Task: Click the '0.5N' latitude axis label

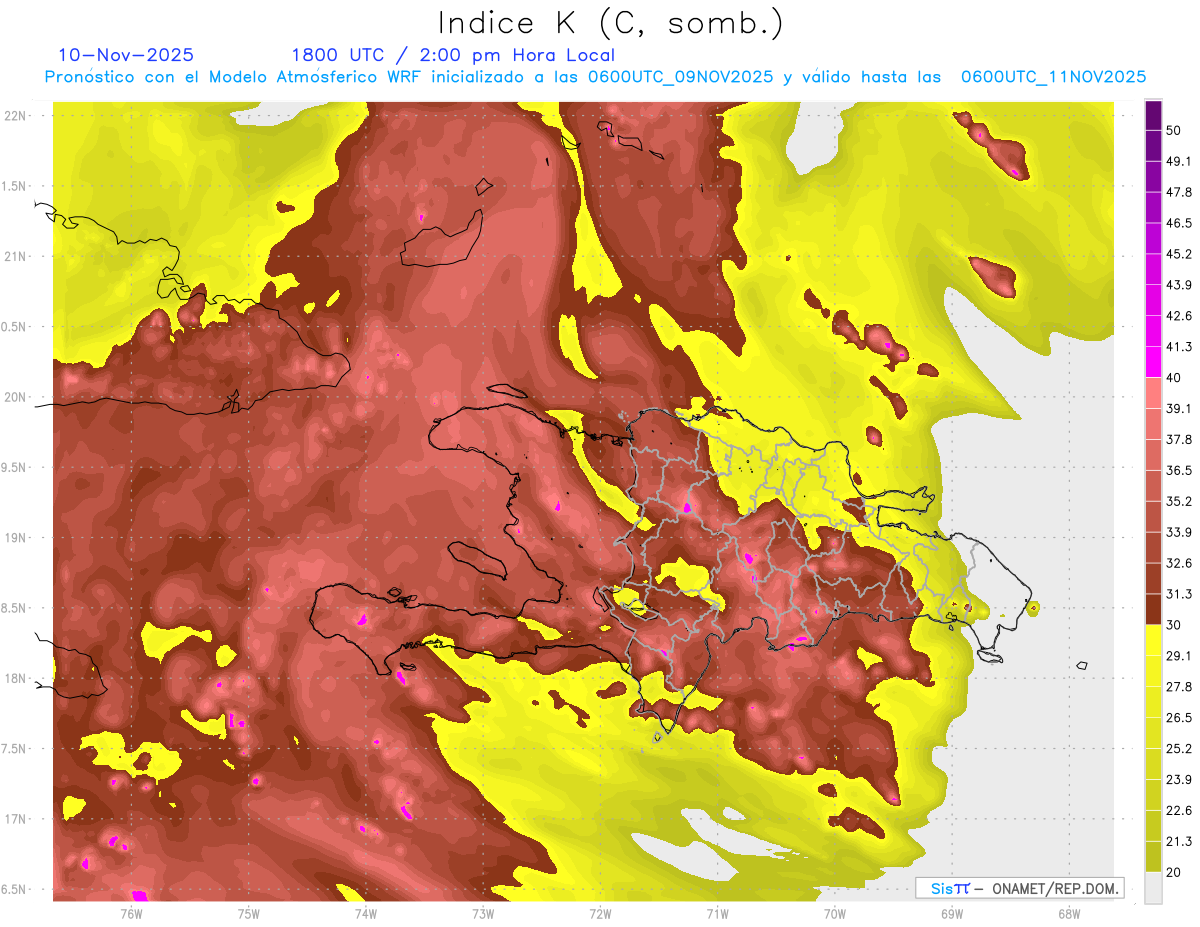Action: pyautogui.click(x=14, y=327)
